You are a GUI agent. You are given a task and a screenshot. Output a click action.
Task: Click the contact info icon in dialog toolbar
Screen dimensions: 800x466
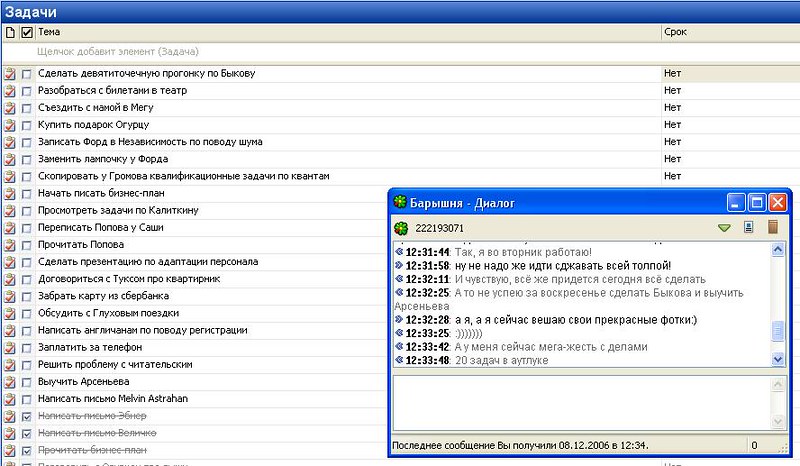pyautogui.click(x=748, y=228)
